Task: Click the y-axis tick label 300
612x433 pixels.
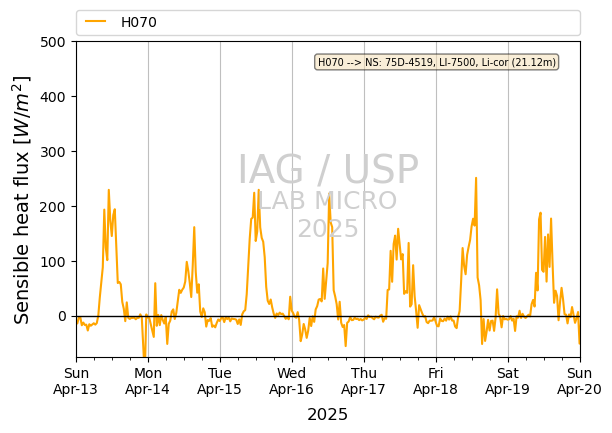Action: [53, 152]
